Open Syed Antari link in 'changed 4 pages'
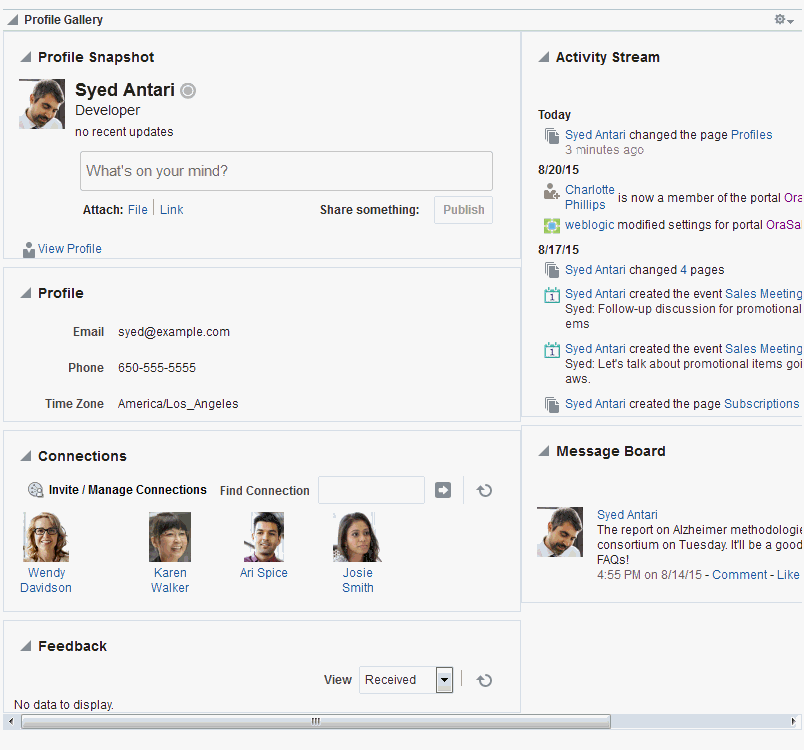 (595, 270)
